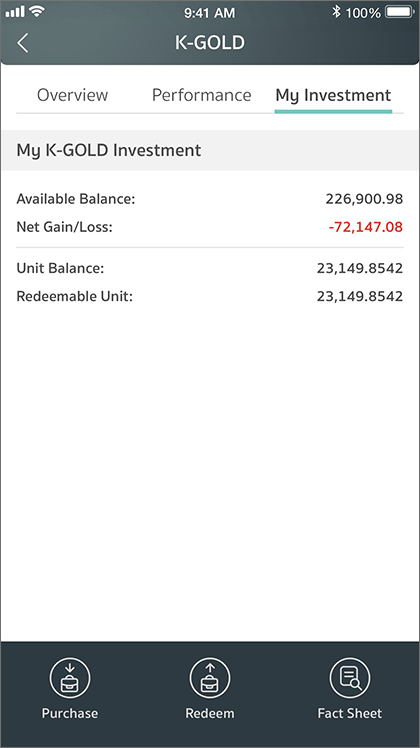This screenshot has height=748, width=420.
Task: Tap the Redeemable Unit value
Action: [x=360, y=296]
